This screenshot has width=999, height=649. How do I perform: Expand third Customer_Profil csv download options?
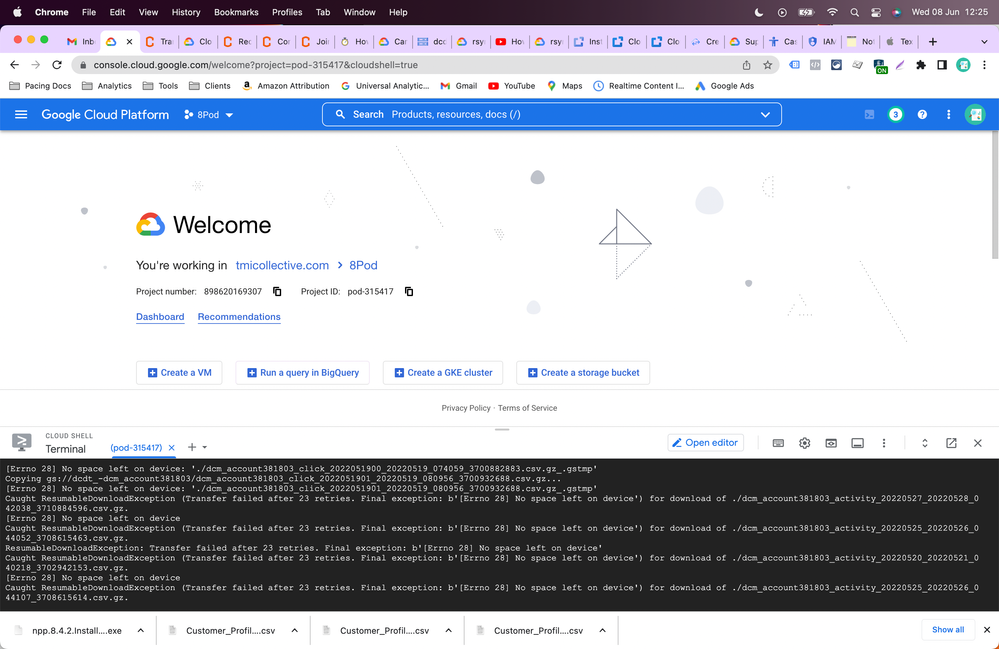[602, 631]
